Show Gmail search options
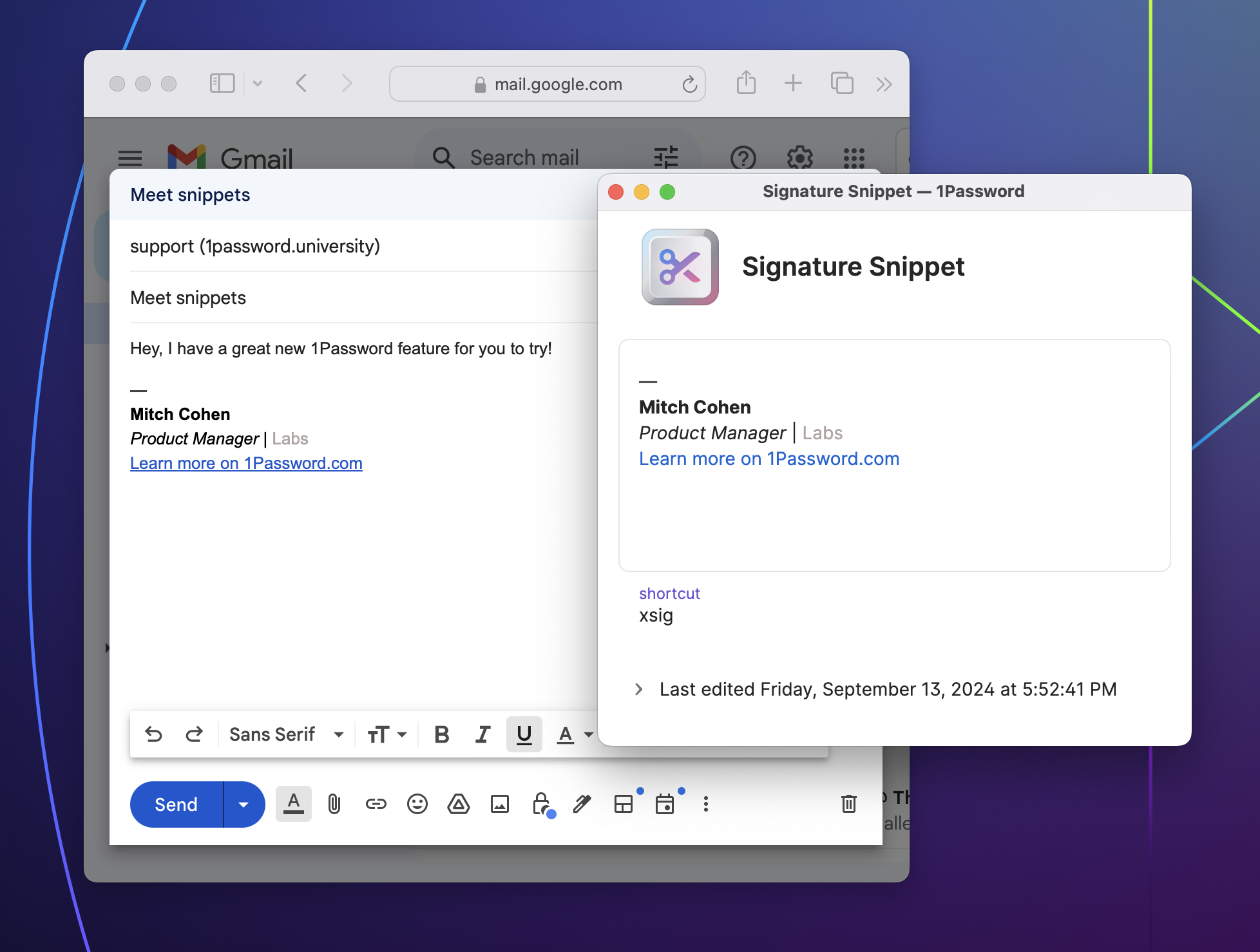 click(666, 157)
